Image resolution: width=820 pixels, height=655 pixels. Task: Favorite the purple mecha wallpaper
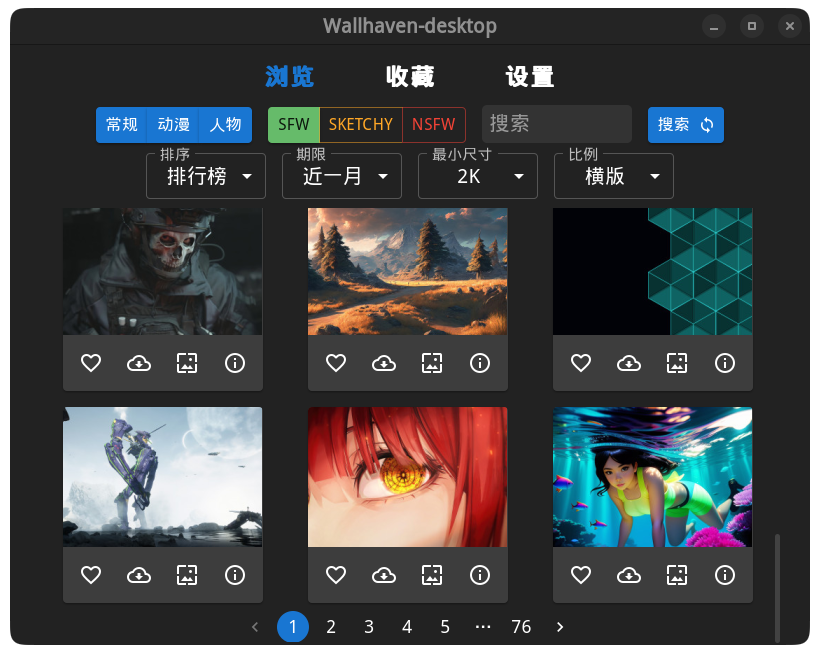[x=91, y=575]
